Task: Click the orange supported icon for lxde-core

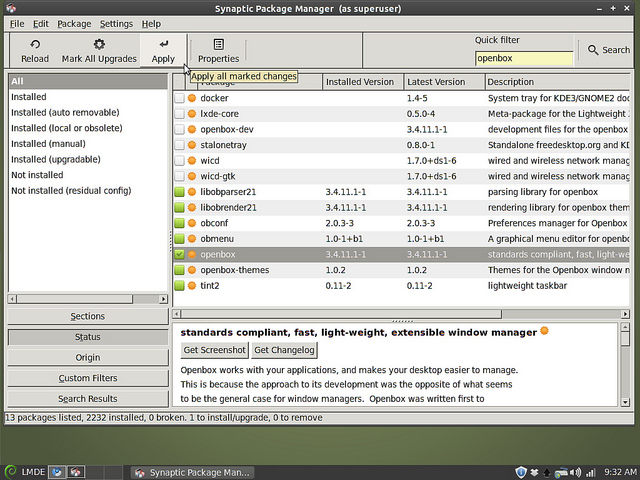Action: click(x=192, y=113)
